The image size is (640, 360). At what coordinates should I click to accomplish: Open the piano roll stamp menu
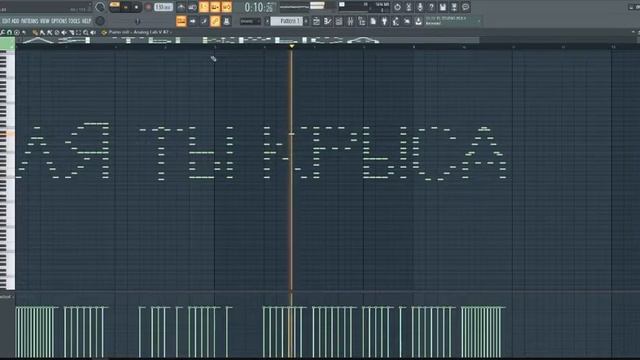(x=17, y=32)
